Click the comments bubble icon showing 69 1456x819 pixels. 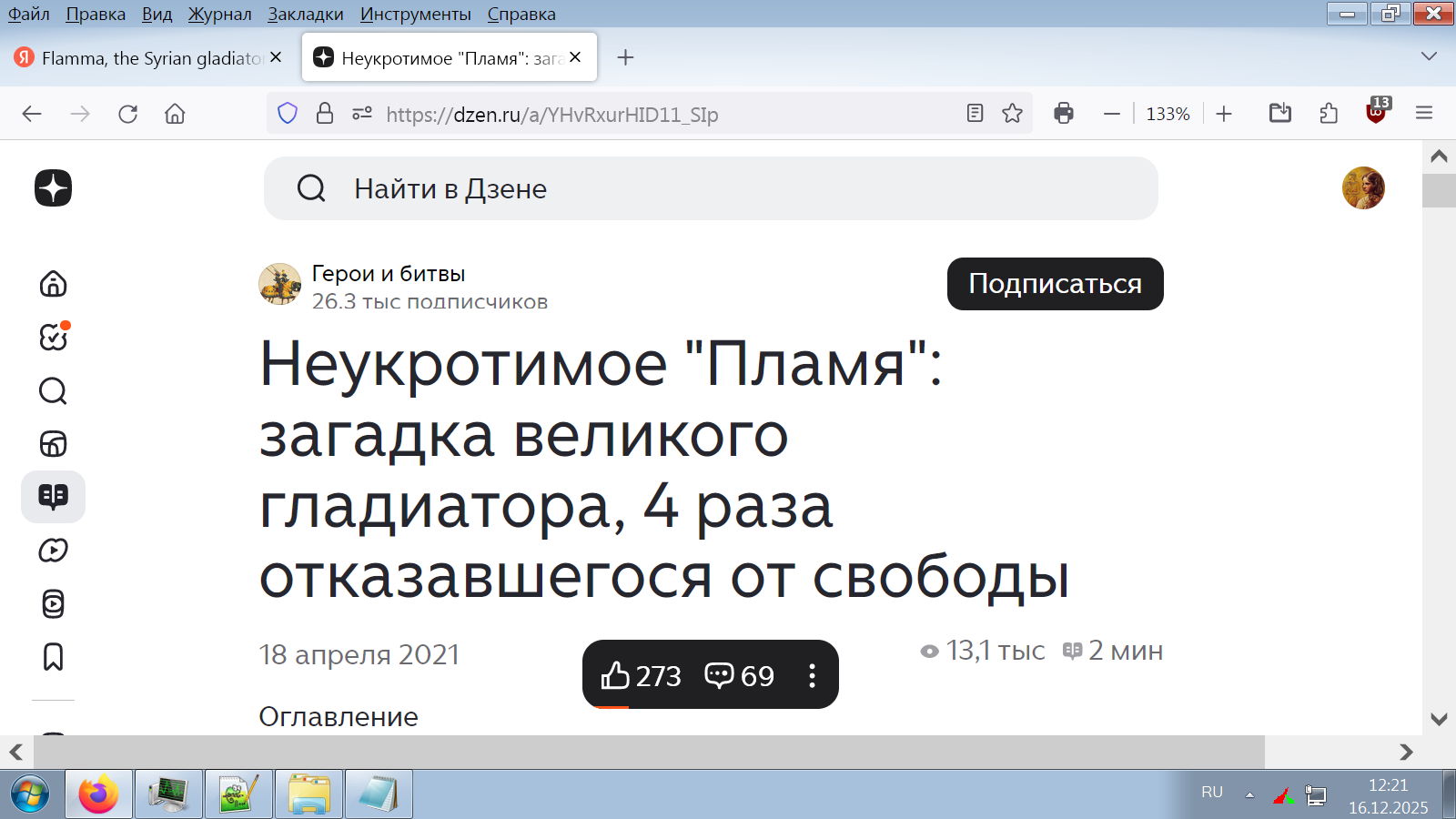click(x=719, y=675)
